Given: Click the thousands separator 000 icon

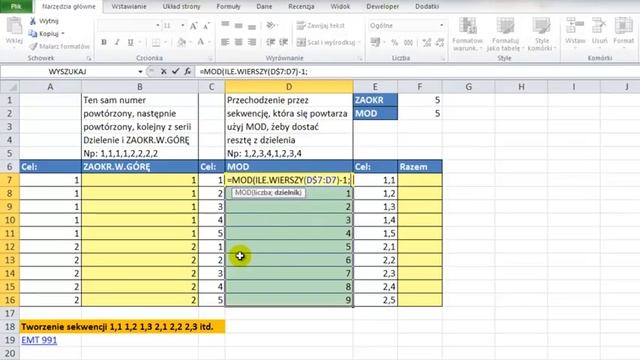Looking at the screenshot, I should click(x=408, y=42).
